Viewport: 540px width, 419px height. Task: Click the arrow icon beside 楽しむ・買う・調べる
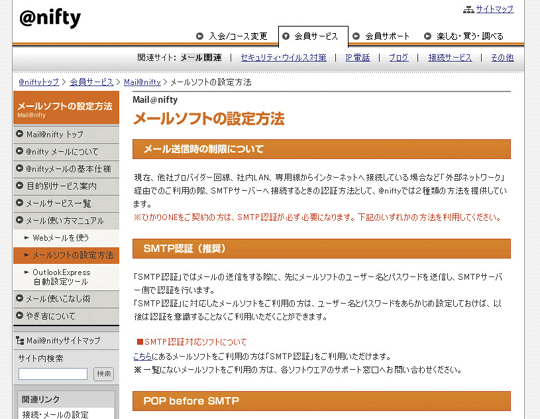(x=427, y=36)
